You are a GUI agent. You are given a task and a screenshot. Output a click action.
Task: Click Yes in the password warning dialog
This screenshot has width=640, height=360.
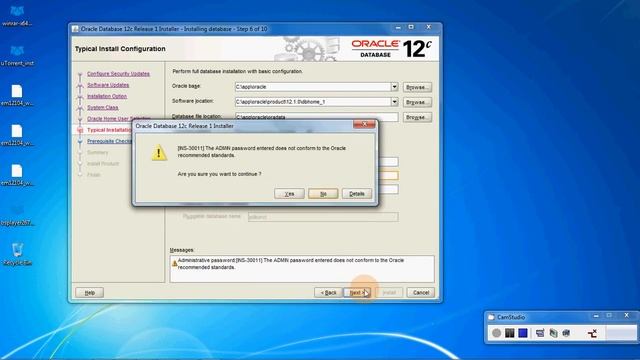coord(289,193)
